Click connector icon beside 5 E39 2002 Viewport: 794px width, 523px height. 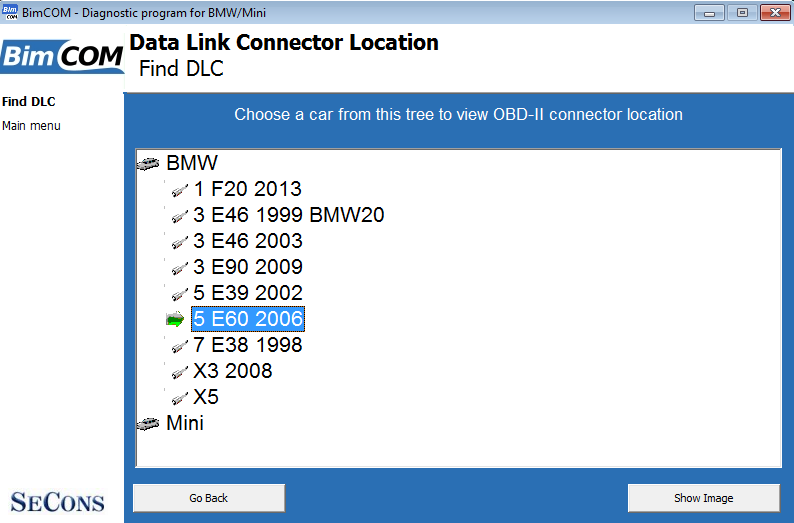[180, 294]
